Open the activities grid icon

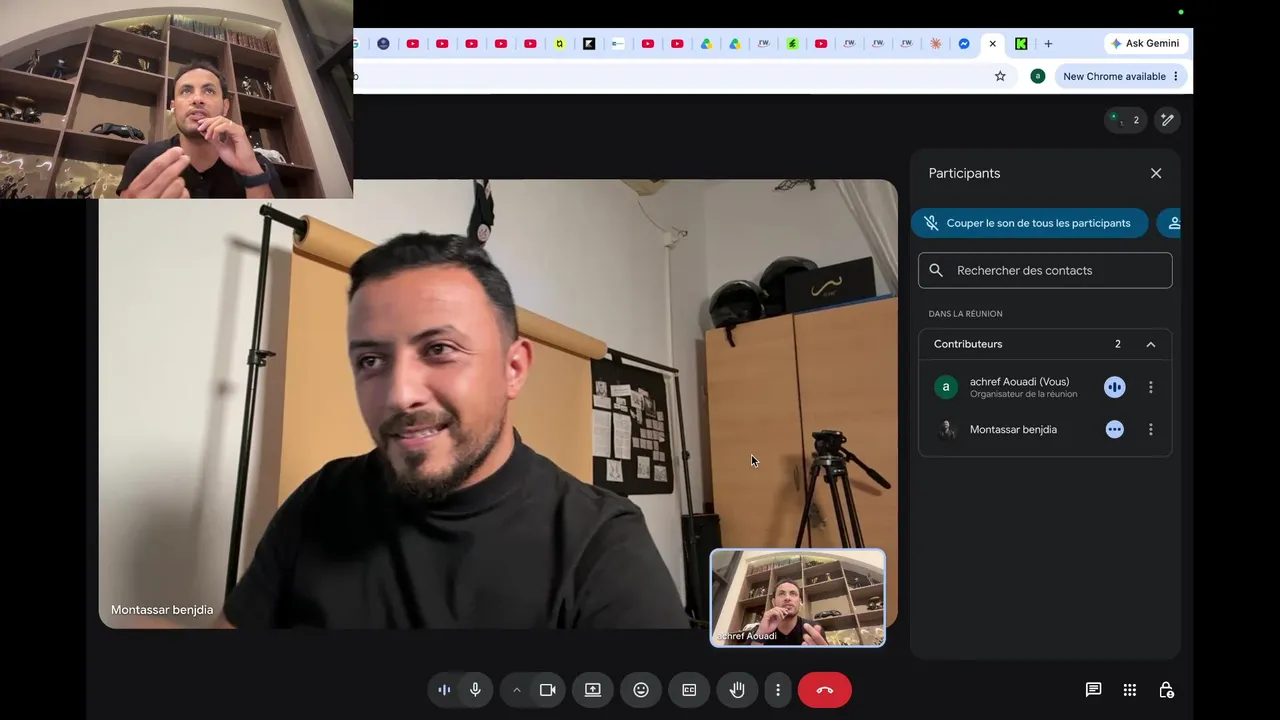[x=1130, y=690]
